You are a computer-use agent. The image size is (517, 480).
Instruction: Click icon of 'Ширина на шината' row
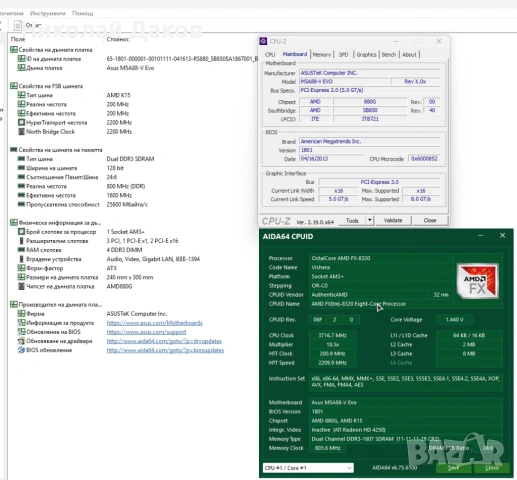pos(21,168)
